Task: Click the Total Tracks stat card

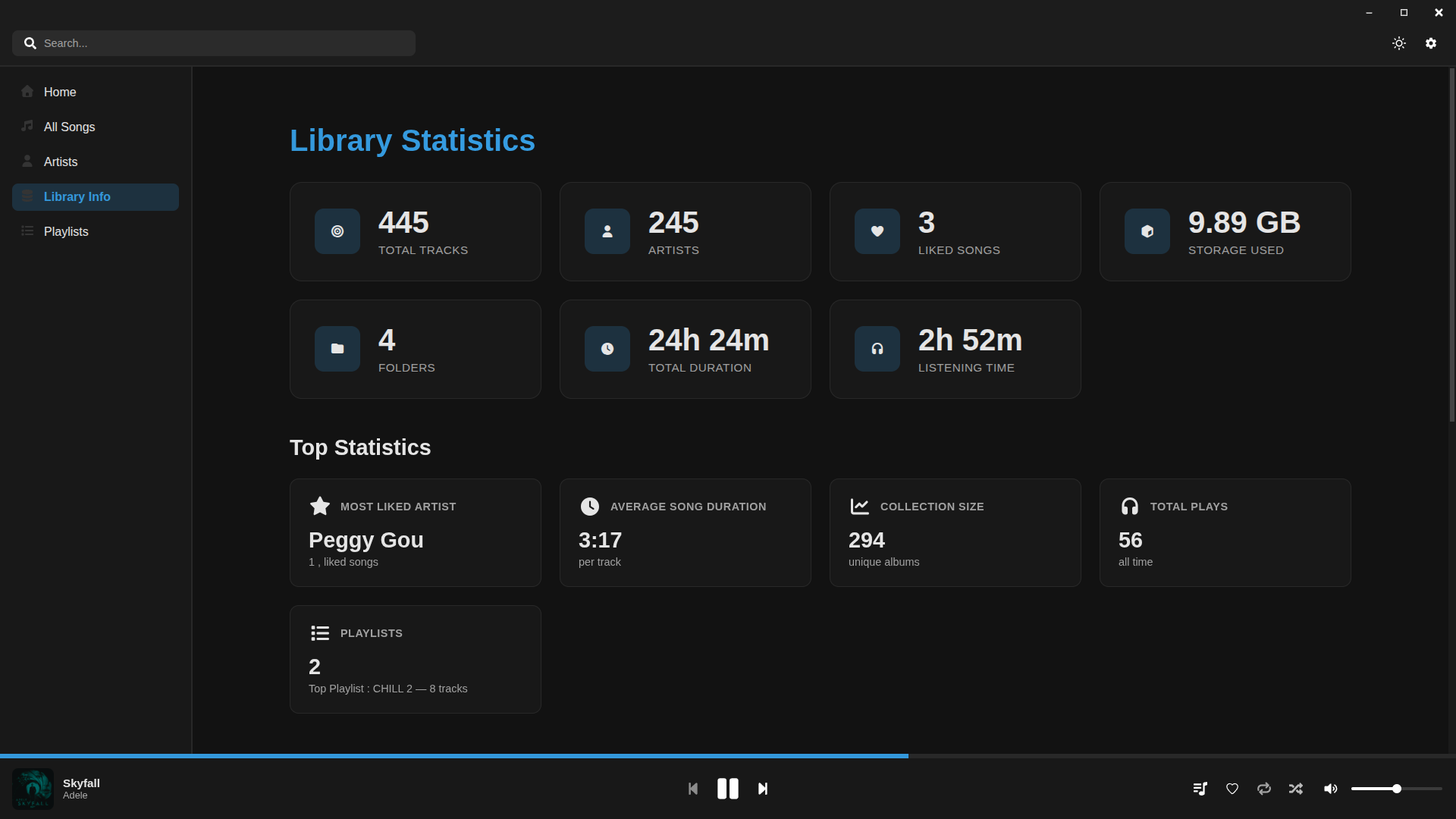Action: point(415,231)
